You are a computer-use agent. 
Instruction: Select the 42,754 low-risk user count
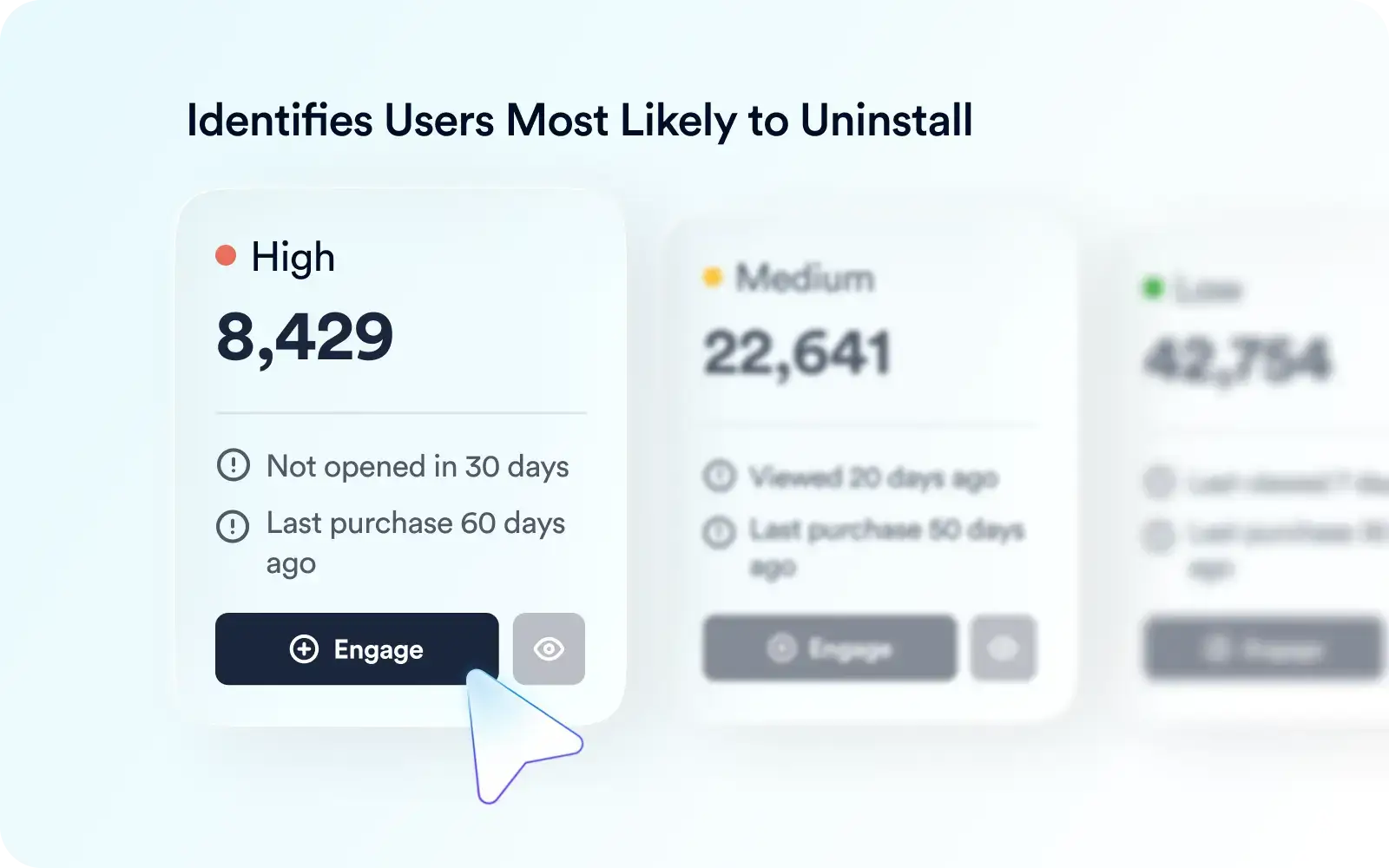(1237, 359)
